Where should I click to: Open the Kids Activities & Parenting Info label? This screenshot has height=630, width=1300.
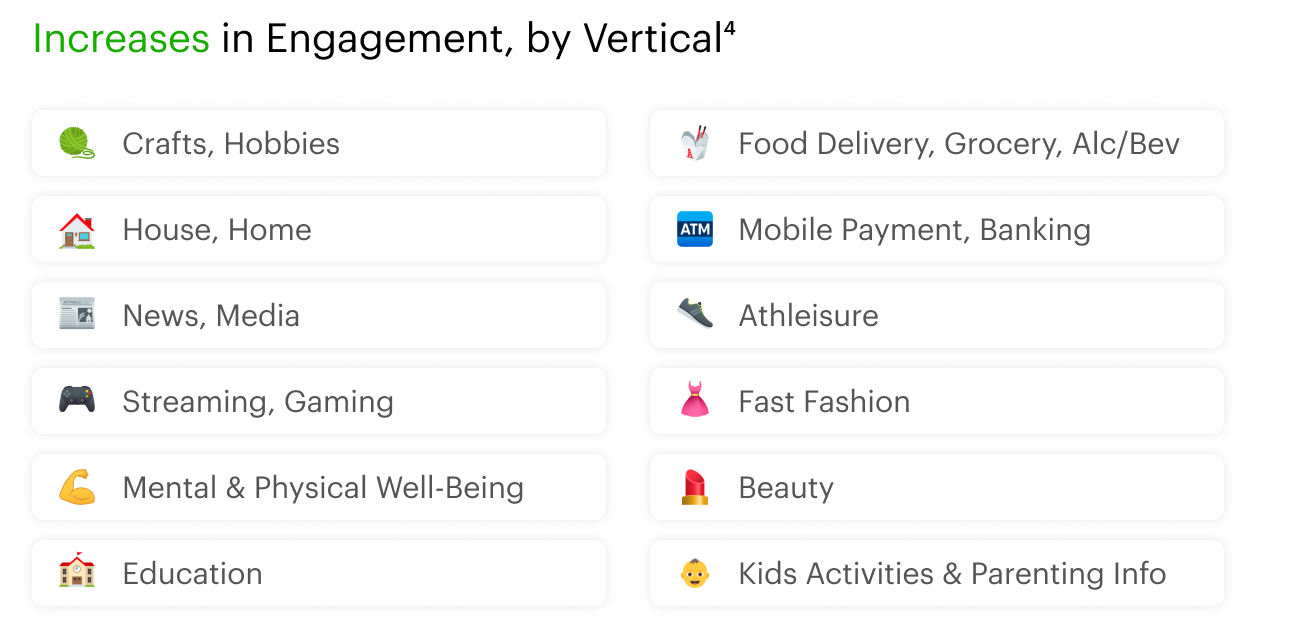[x=952, y=574]
